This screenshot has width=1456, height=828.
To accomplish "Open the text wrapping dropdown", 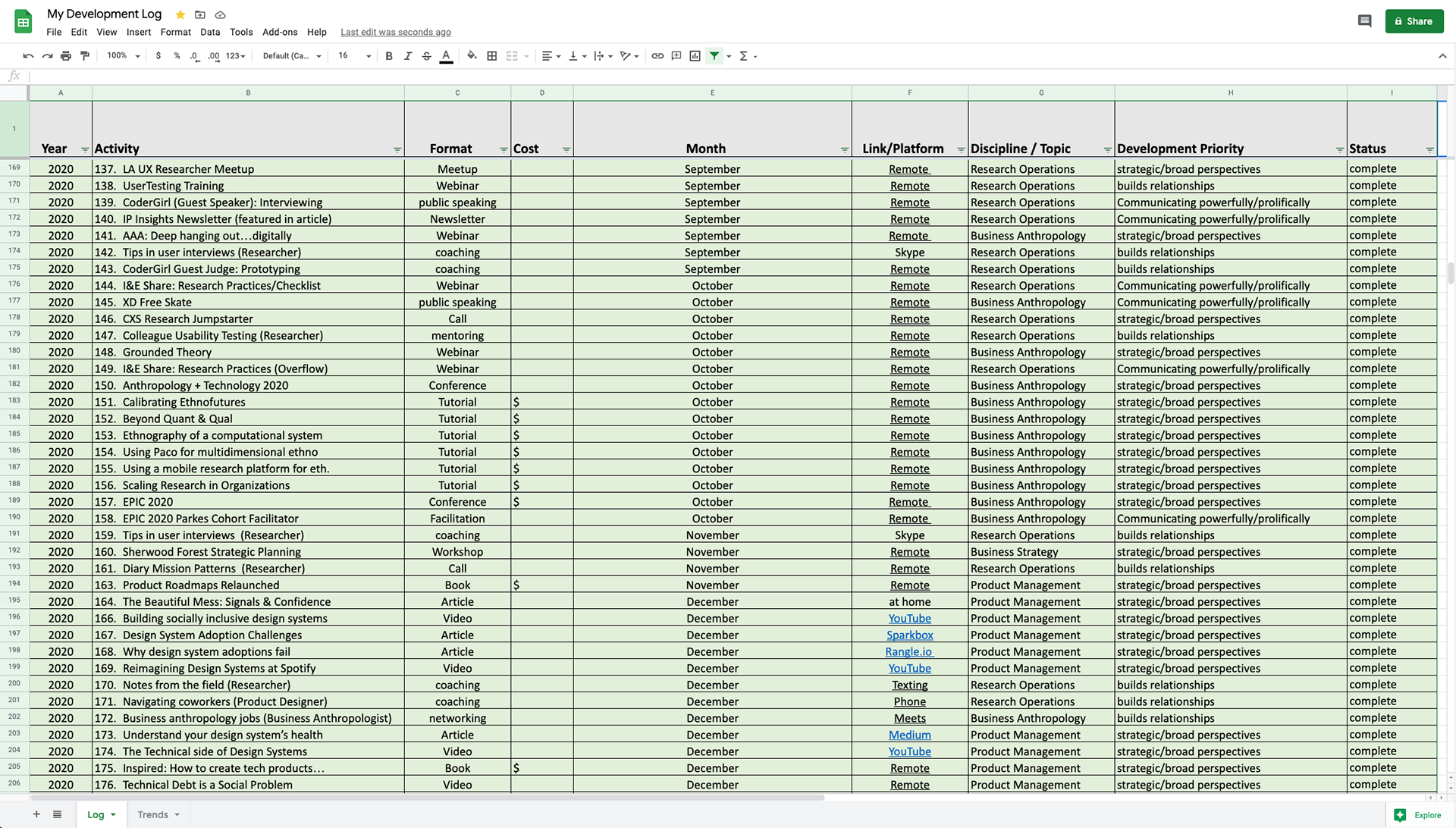I will [604, 56].
